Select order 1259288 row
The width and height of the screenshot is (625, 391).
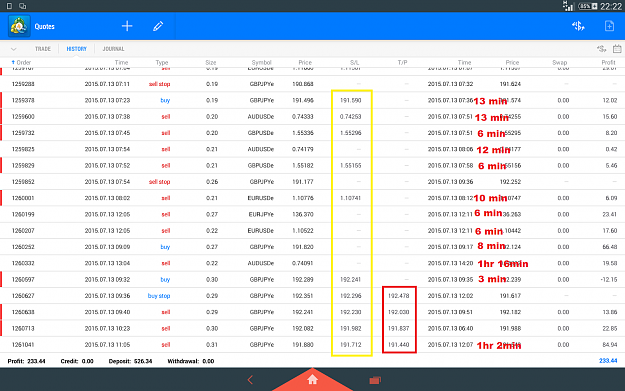point(312,84)
